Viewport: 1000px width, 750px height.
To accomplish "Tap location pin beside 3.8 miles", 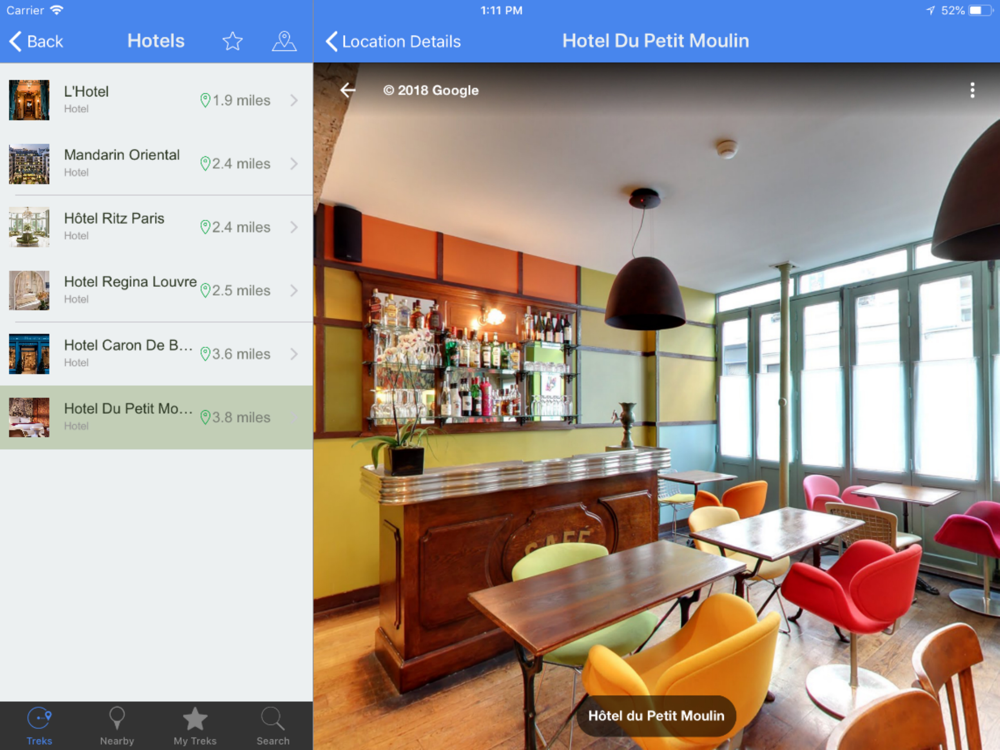I will [205, 418].
